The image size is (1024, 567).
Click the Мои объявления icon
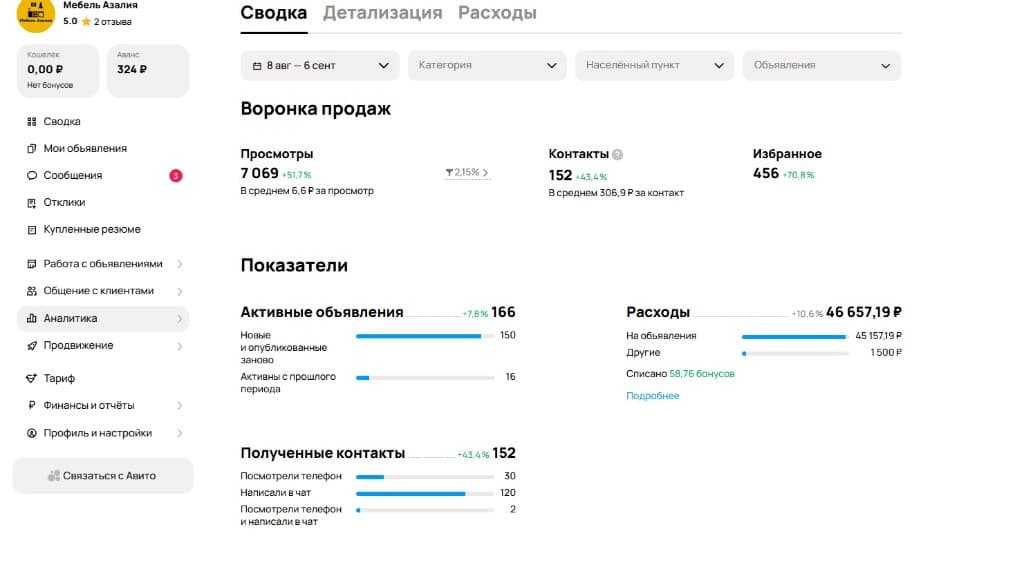31,149
